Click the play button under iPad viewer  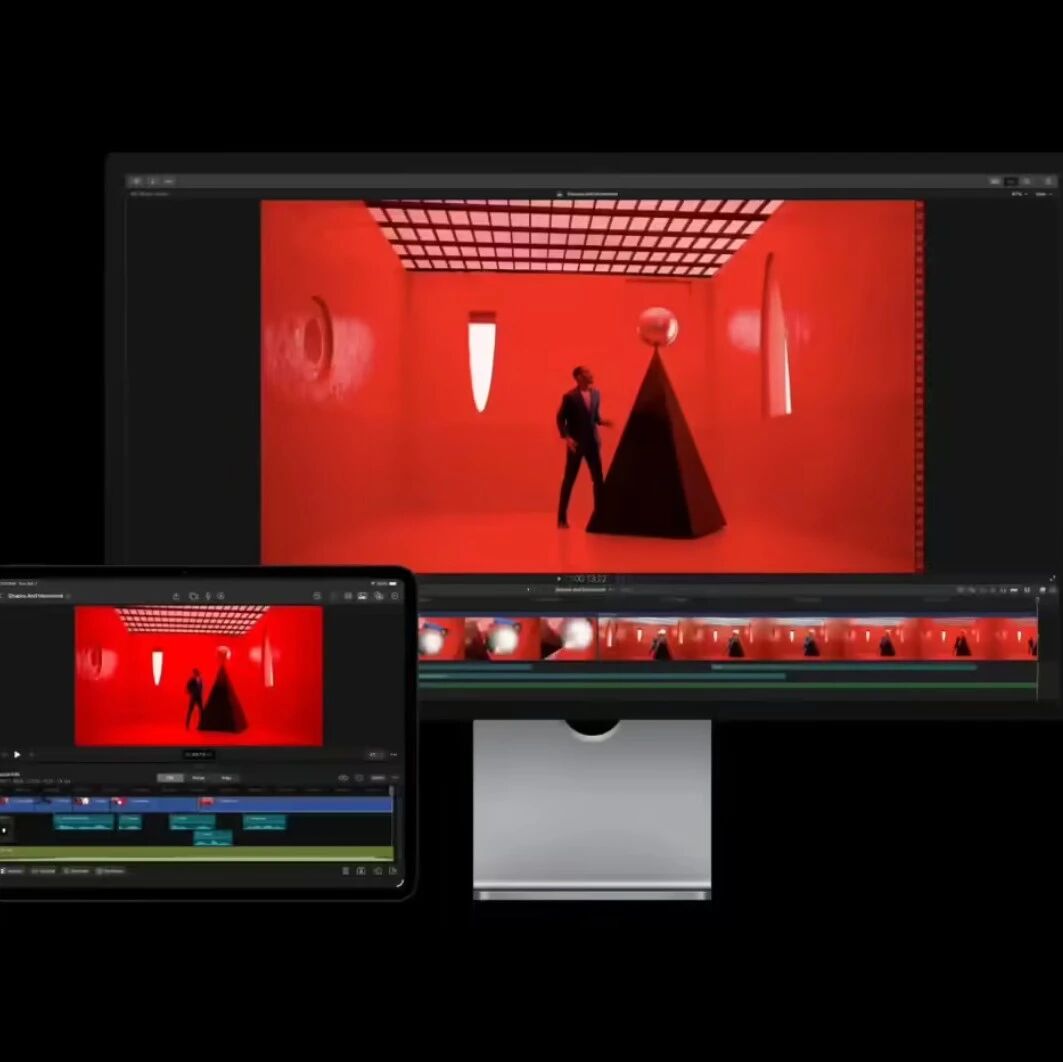[17, 755]
